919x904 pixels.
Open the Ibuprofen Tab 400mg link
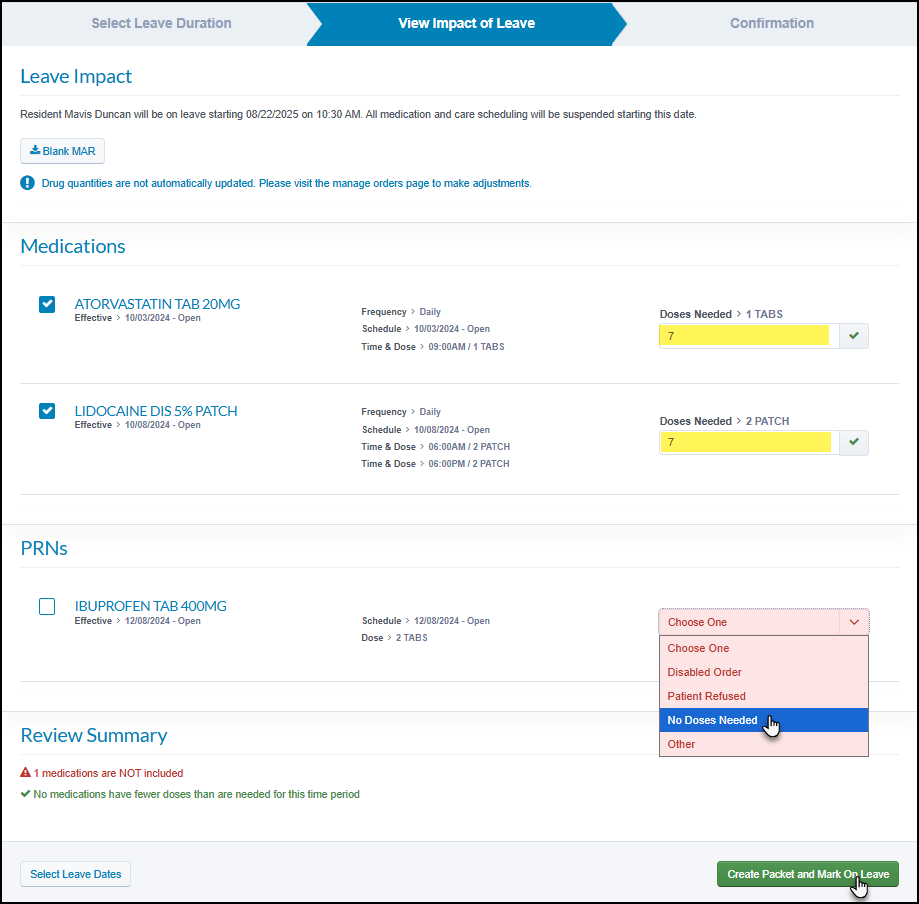pyautogui.click(x=151, y=606)
